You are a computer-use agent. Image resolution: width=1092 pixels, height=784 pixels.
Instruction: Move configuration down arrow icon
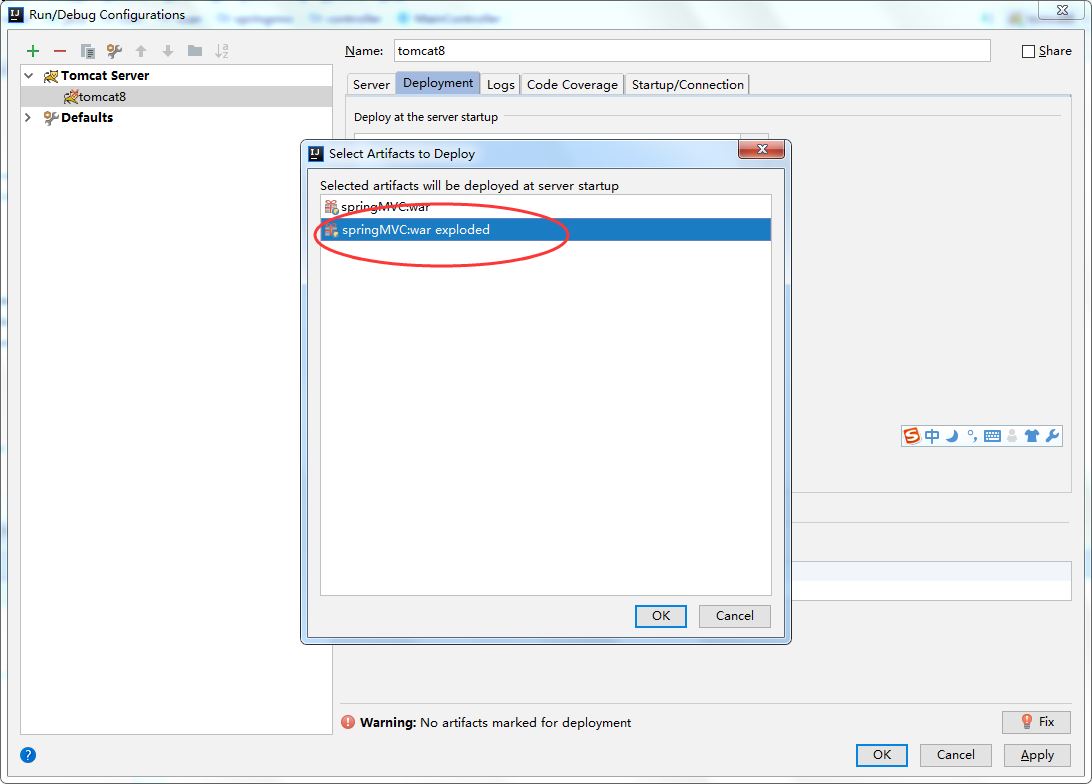(168, 51)
